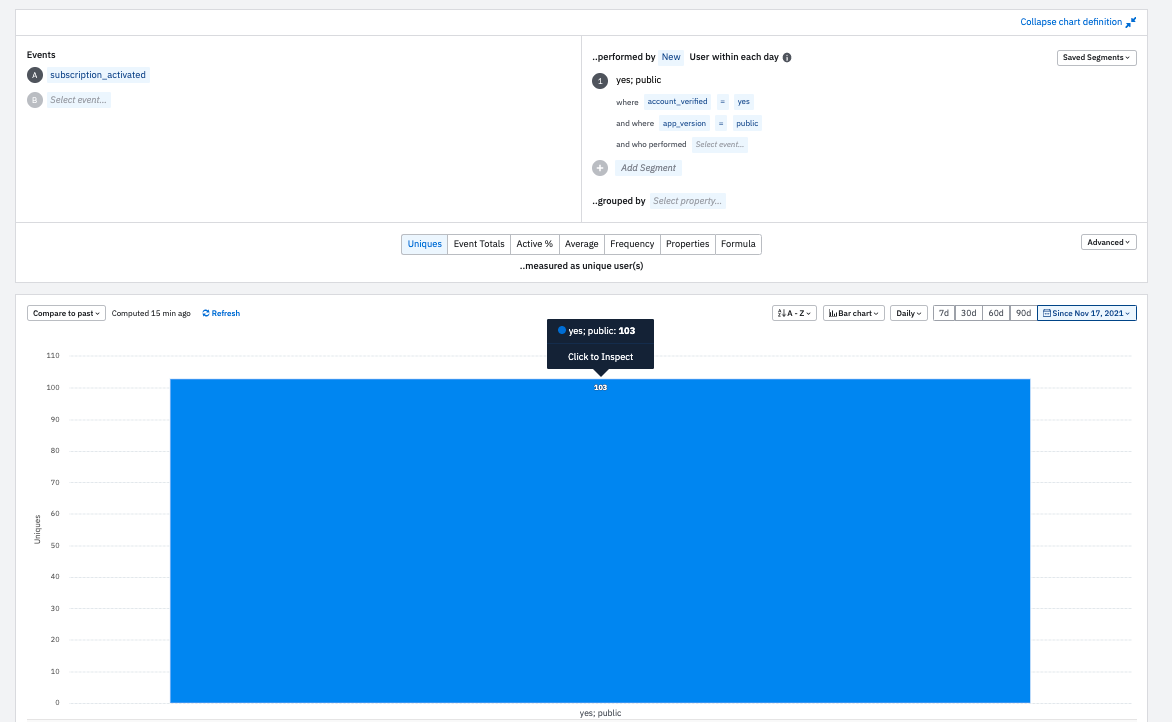
Task: Click the 'Computed 15 min ago' text
Action: 151,313
